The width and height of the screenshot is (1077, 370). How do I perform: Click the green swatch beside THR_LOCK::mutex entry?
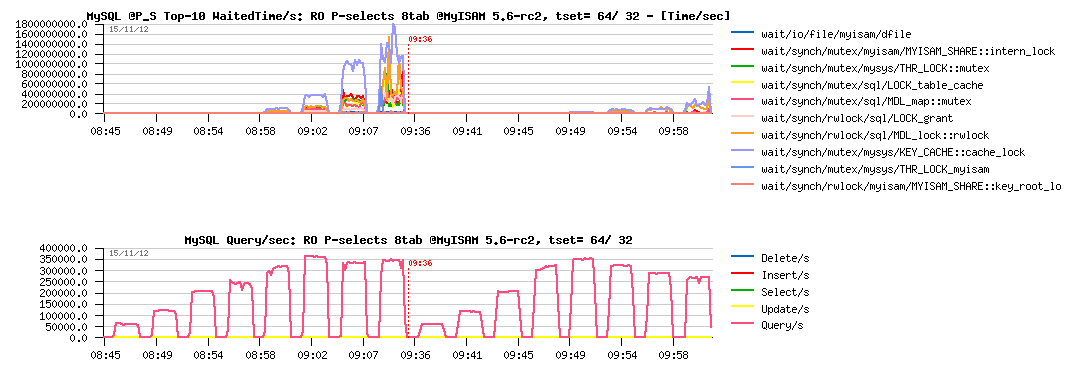(742, 67)
